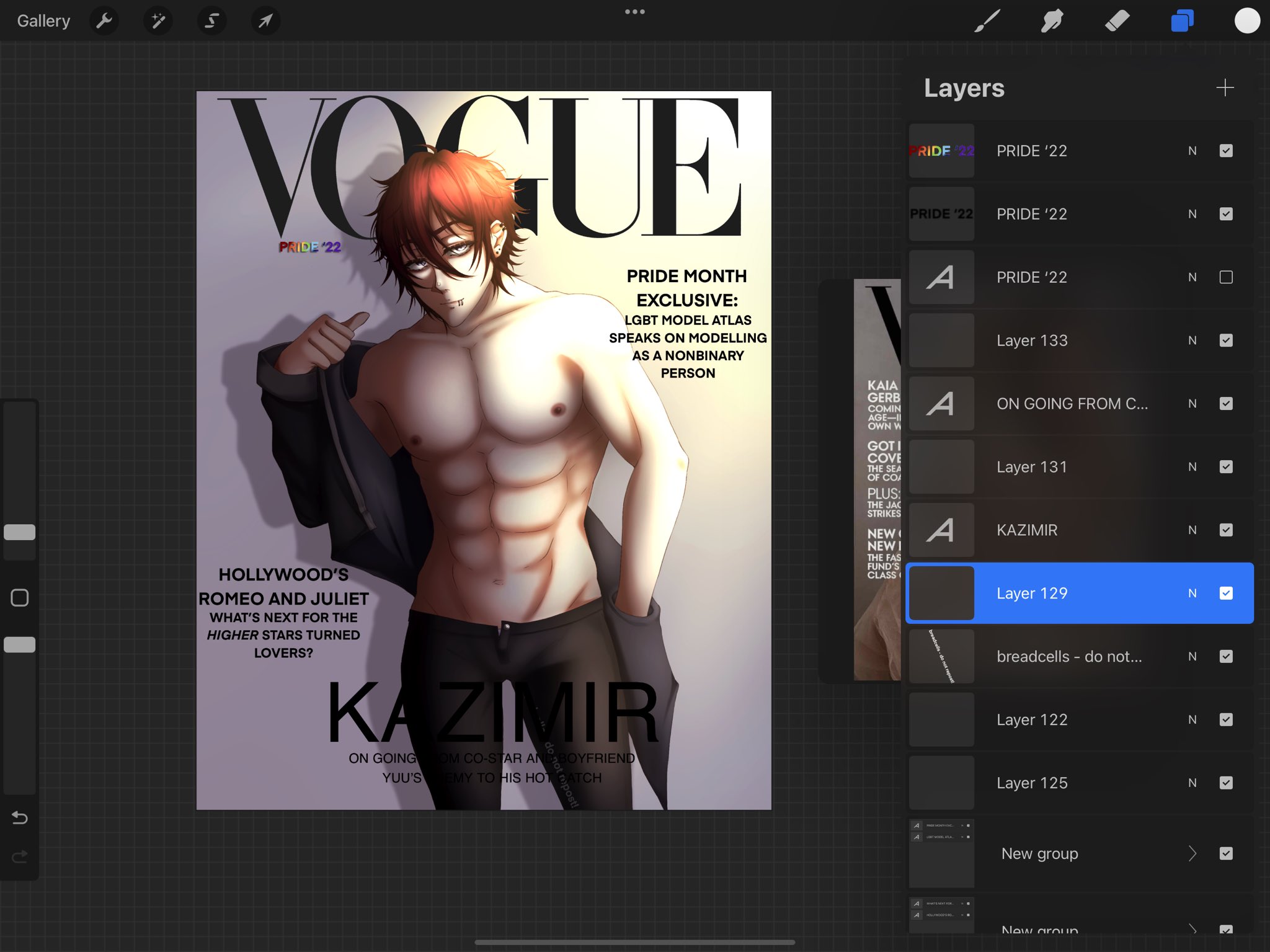
Task: Select the Smudge tool
Action: (x=1052, y=21)
